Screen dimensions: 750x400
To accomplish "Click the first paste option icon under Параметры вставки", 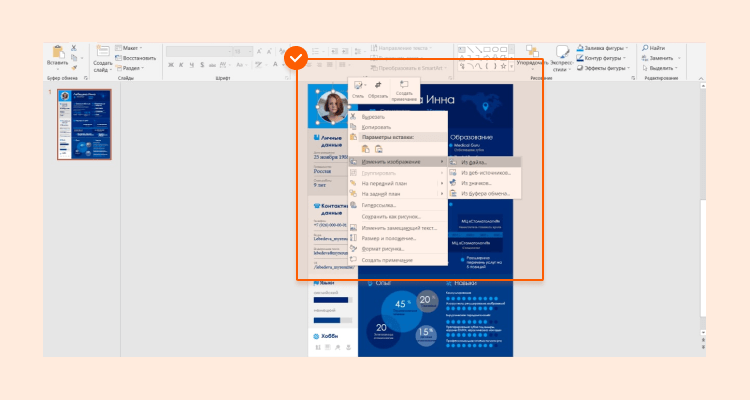I will (x=365, y=149).
